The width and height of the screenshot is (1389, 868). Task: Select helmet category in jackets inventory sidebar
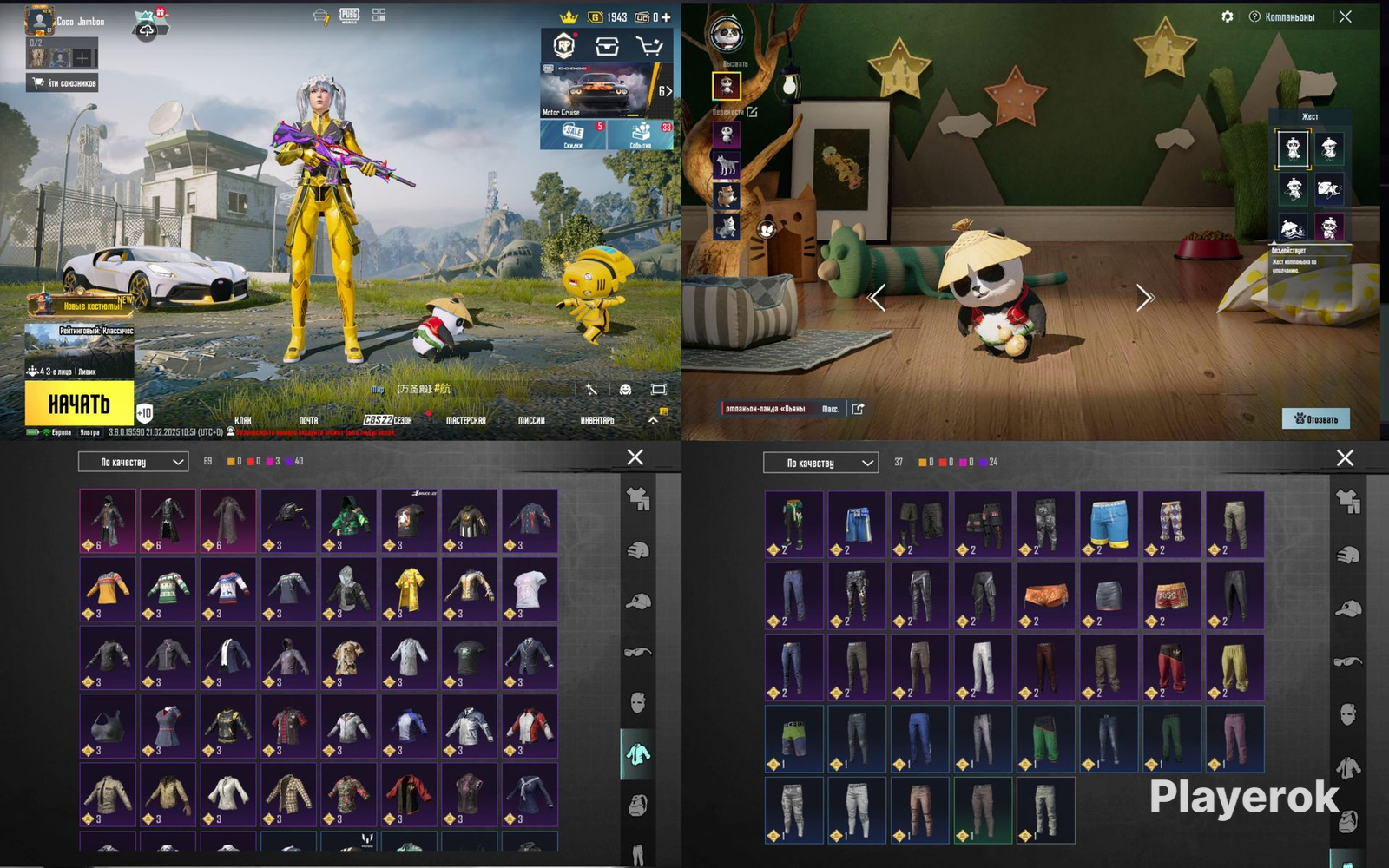click(x=639, y=549)
